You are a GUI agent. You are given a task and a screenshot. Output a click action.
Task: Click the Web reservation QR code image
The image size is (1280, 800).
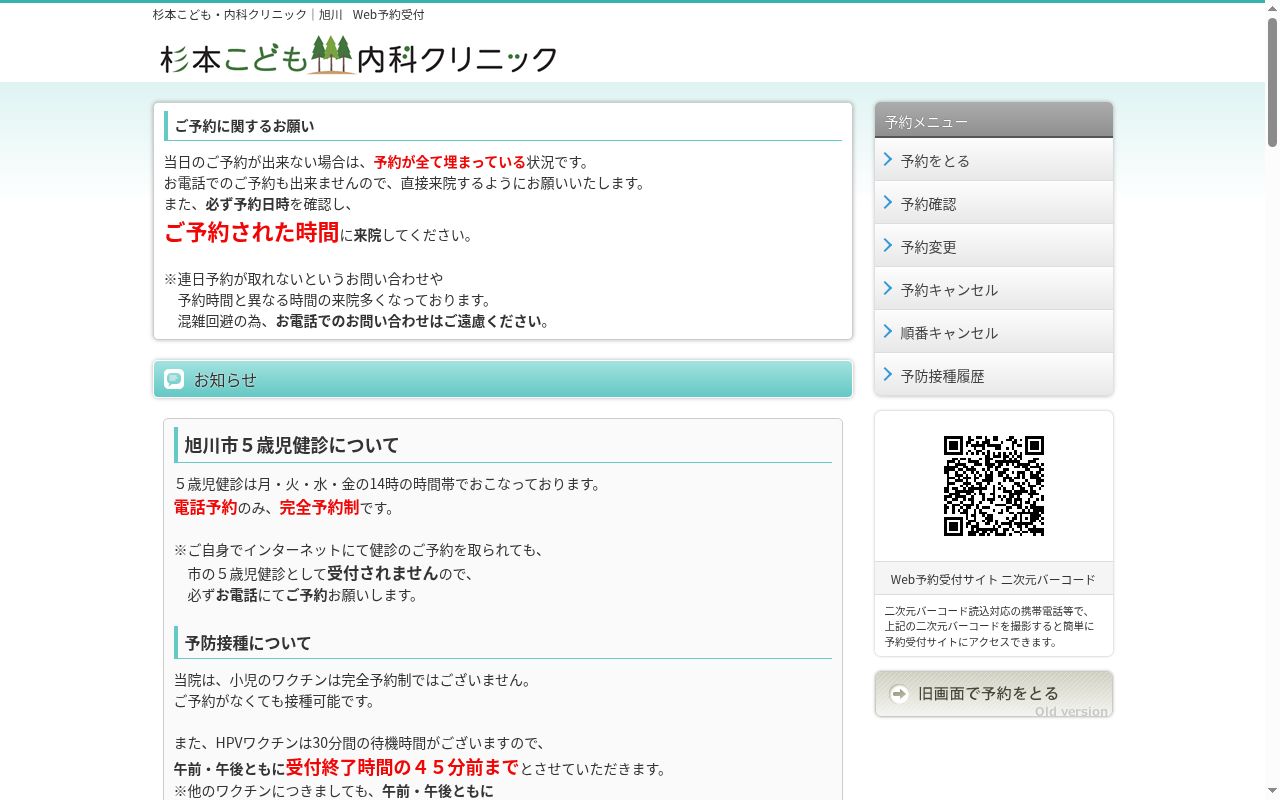point(994,486)
